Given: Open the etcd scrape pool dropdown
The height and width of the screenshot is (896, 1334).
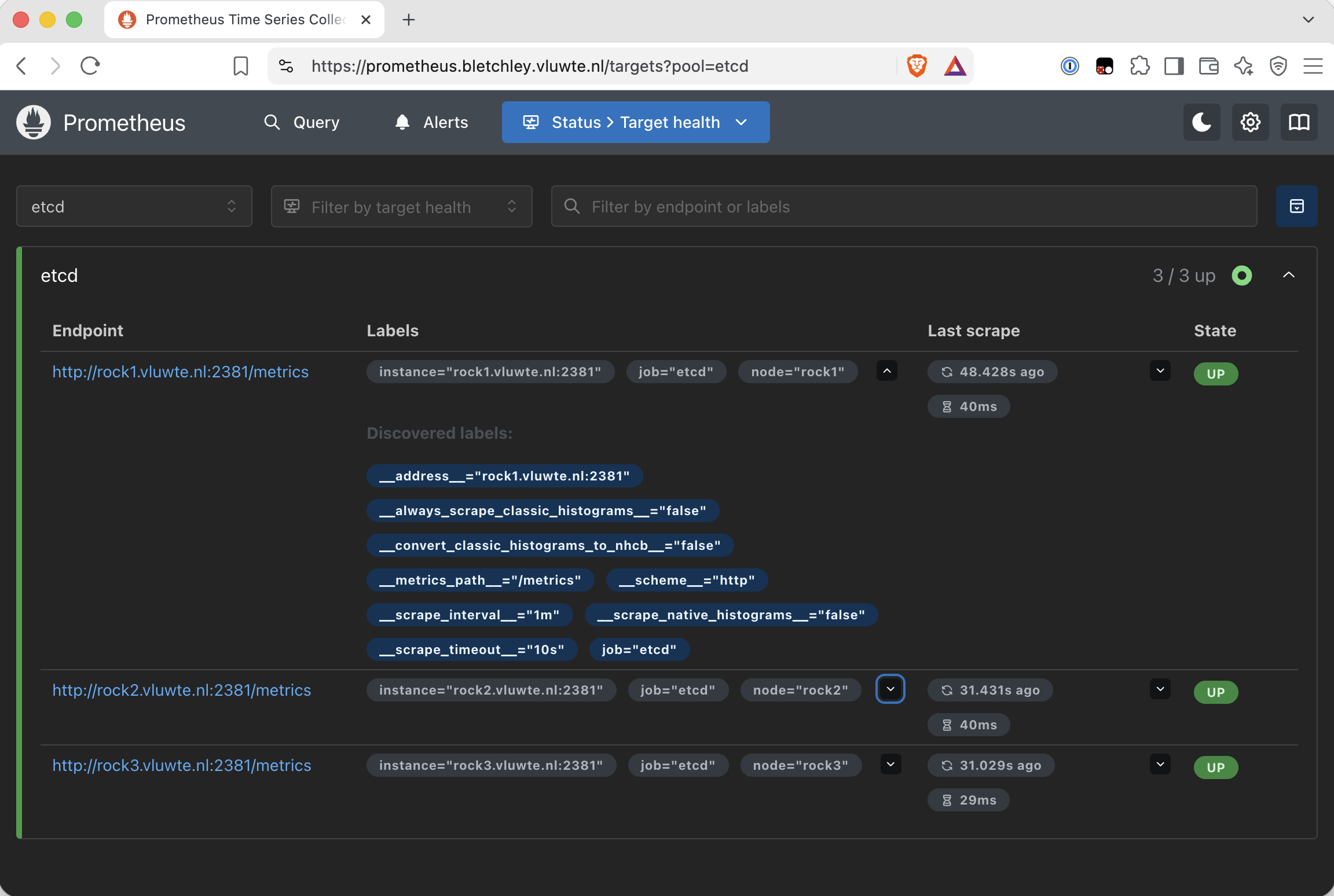Looking at the screenshot, I should tap(134, 206).
